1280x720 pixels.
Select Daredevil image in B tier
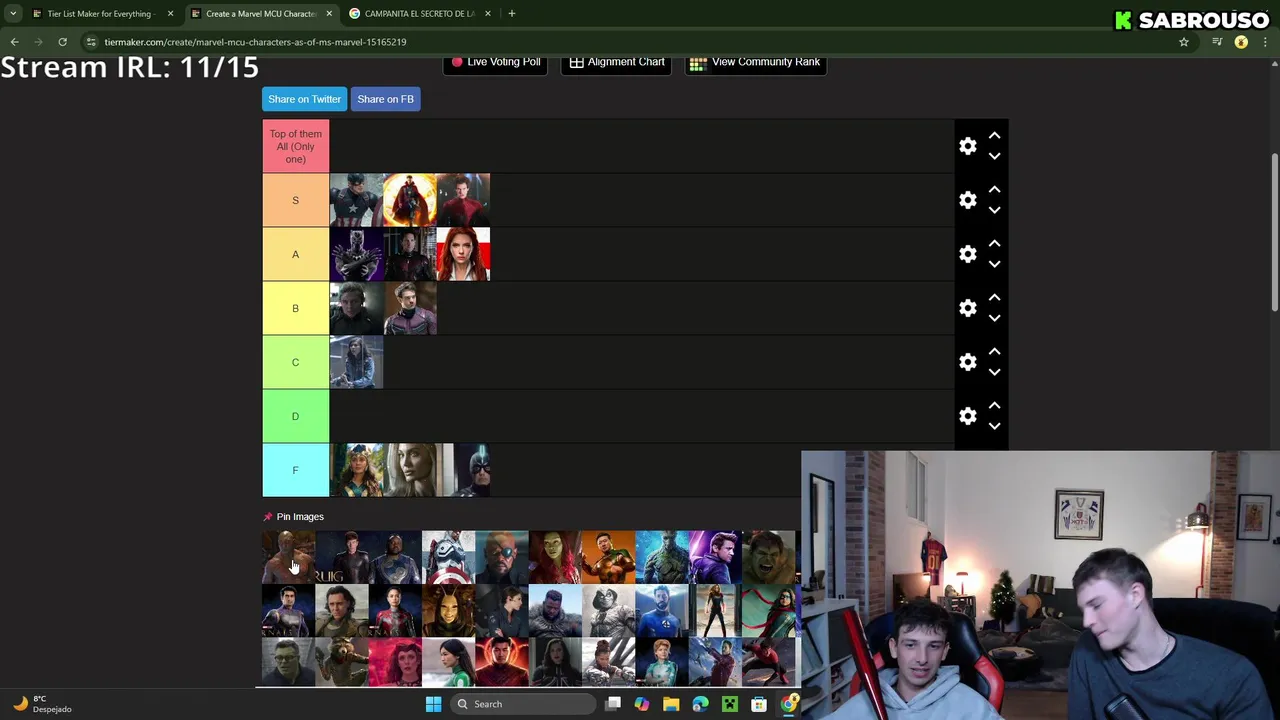(409, 308)
